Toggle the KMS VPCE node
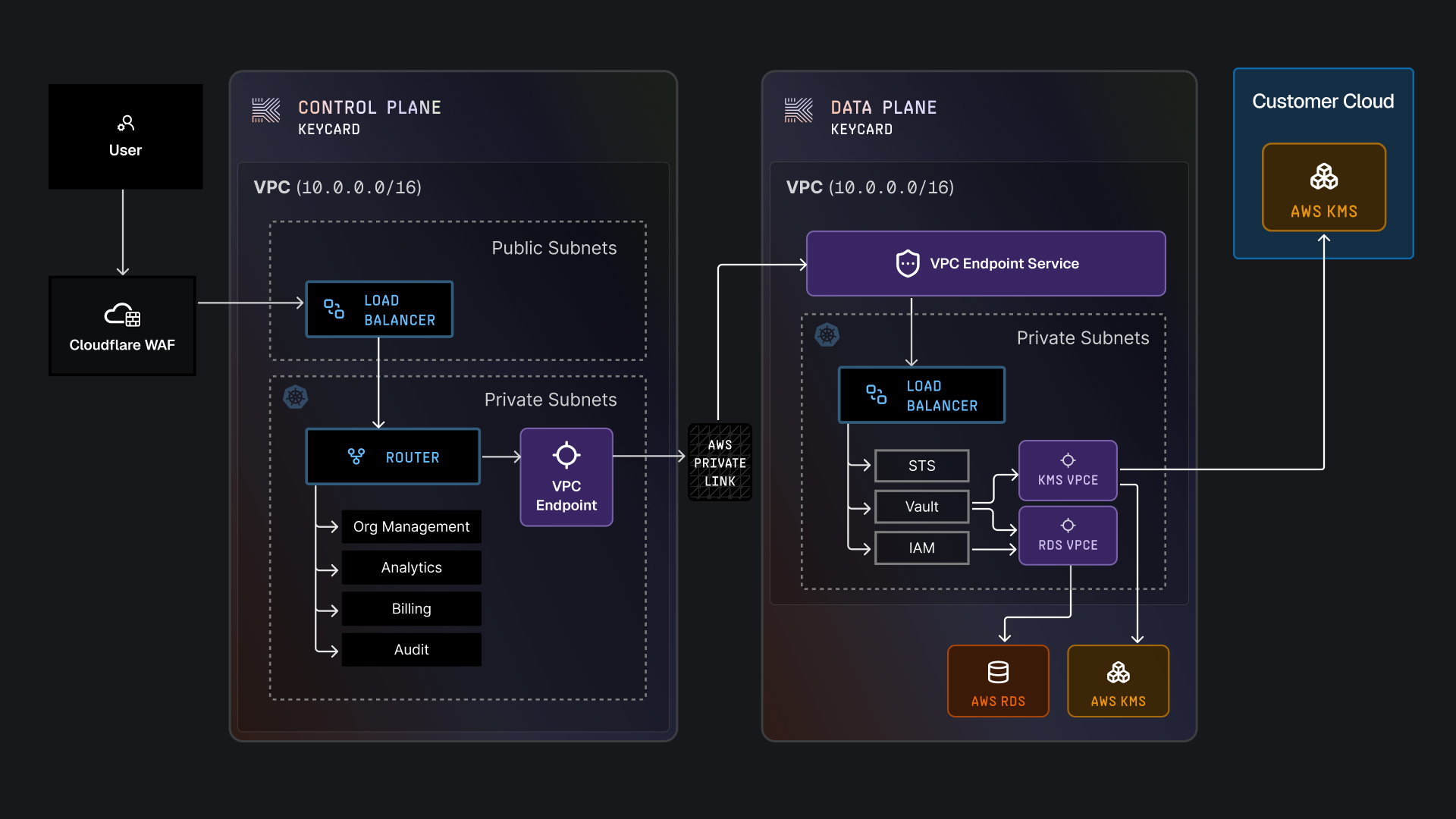This screenshot has width=1456, height=819. [x=1068, y=470]
